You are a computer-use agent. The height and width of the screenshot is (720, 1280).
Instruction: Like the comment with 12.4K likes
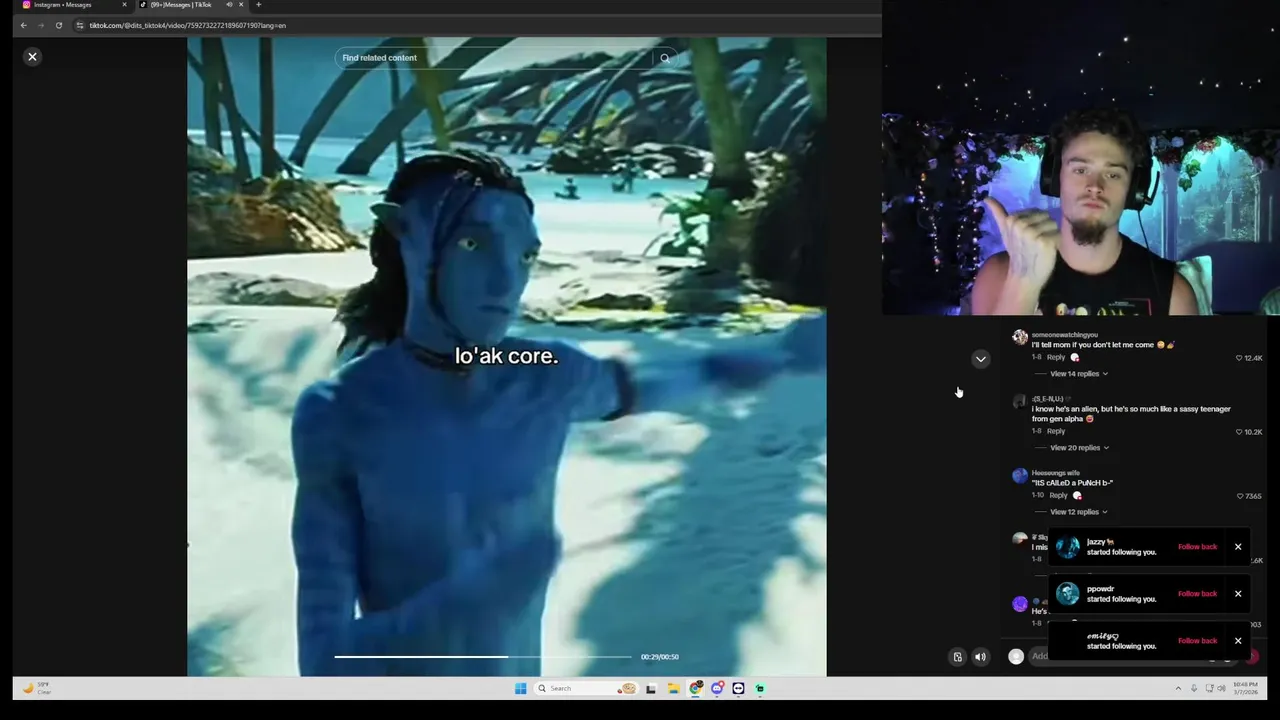click(x=1239, y=358)
